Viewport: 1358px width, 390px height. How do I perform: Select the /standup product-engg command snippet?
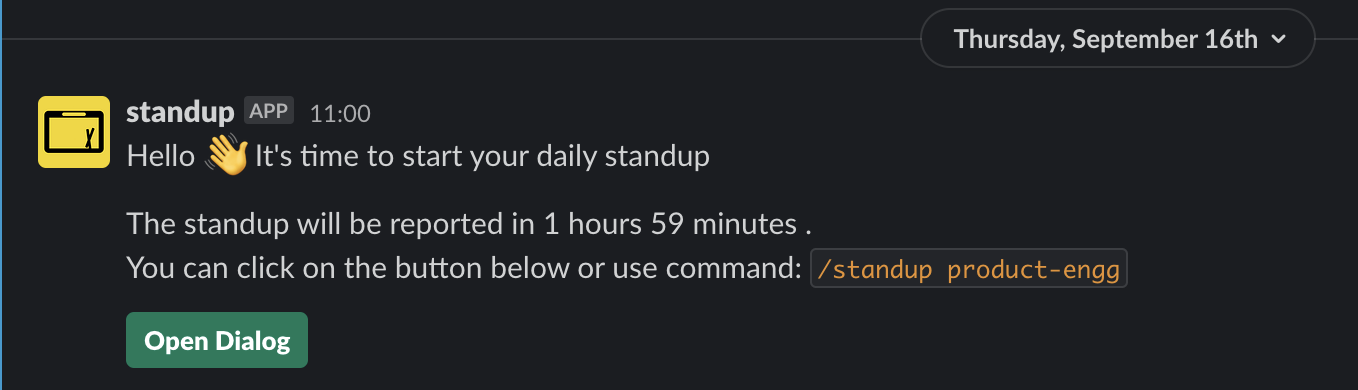[x=969, y=269]
